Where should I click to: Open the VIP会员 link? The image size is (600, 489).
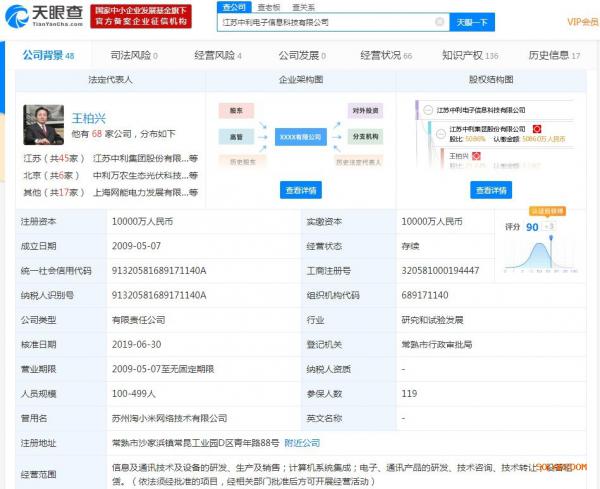click(x=583, y=22)
